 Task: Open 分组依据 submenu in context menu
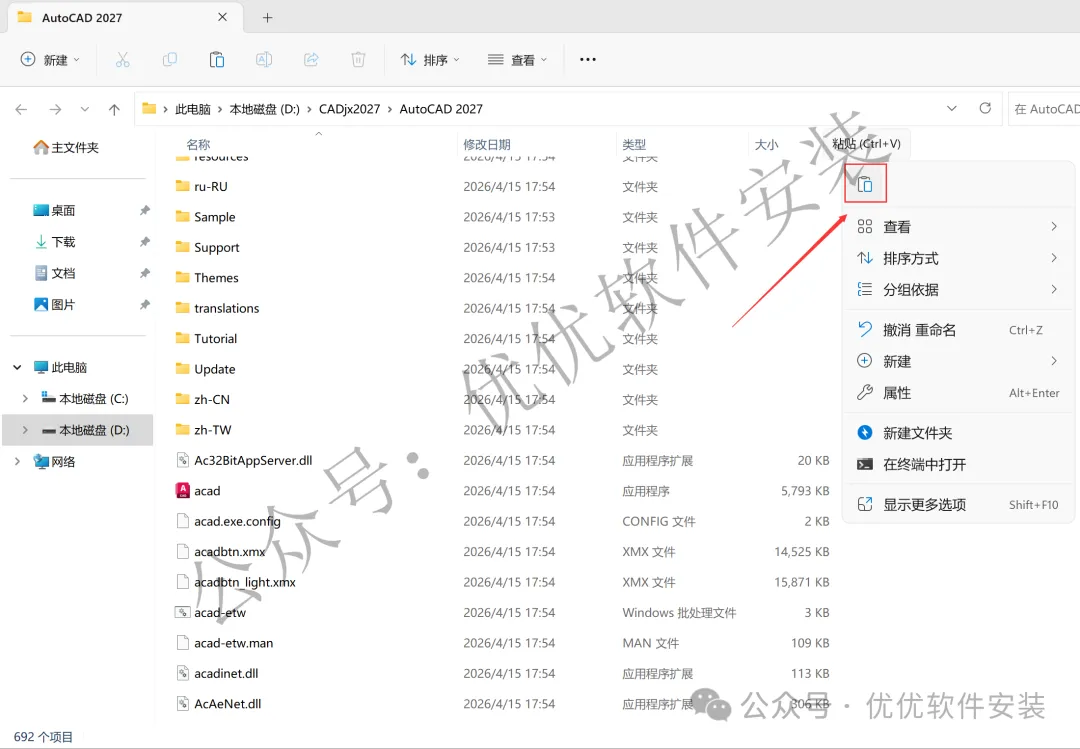958,289
